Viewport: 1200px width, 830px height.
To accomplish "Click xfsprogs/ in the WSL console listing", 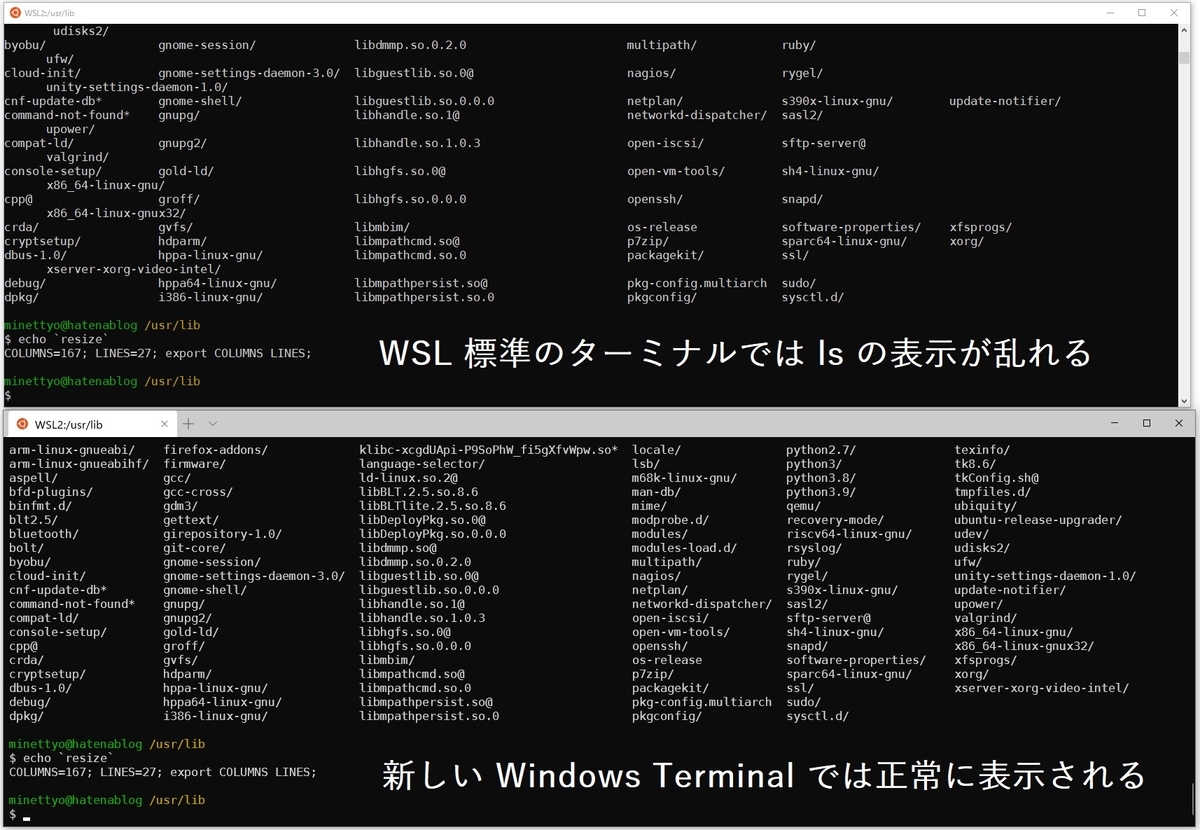I will [x=980, y=227].
